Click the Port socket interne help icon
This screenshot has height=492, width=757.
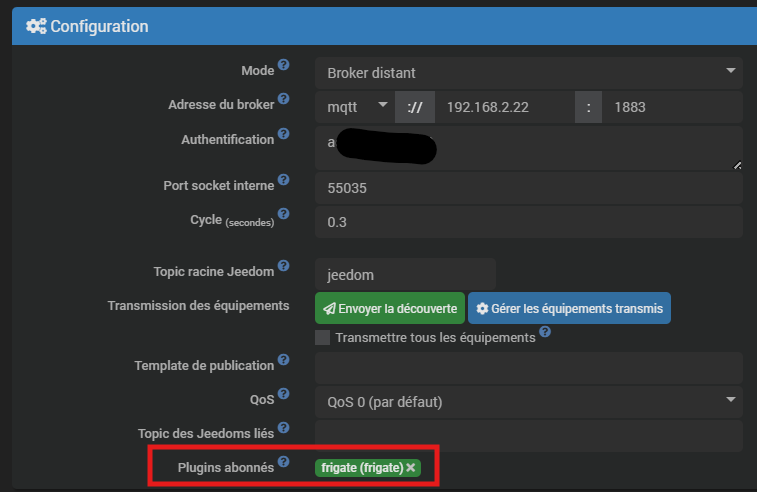coord(283,180)
